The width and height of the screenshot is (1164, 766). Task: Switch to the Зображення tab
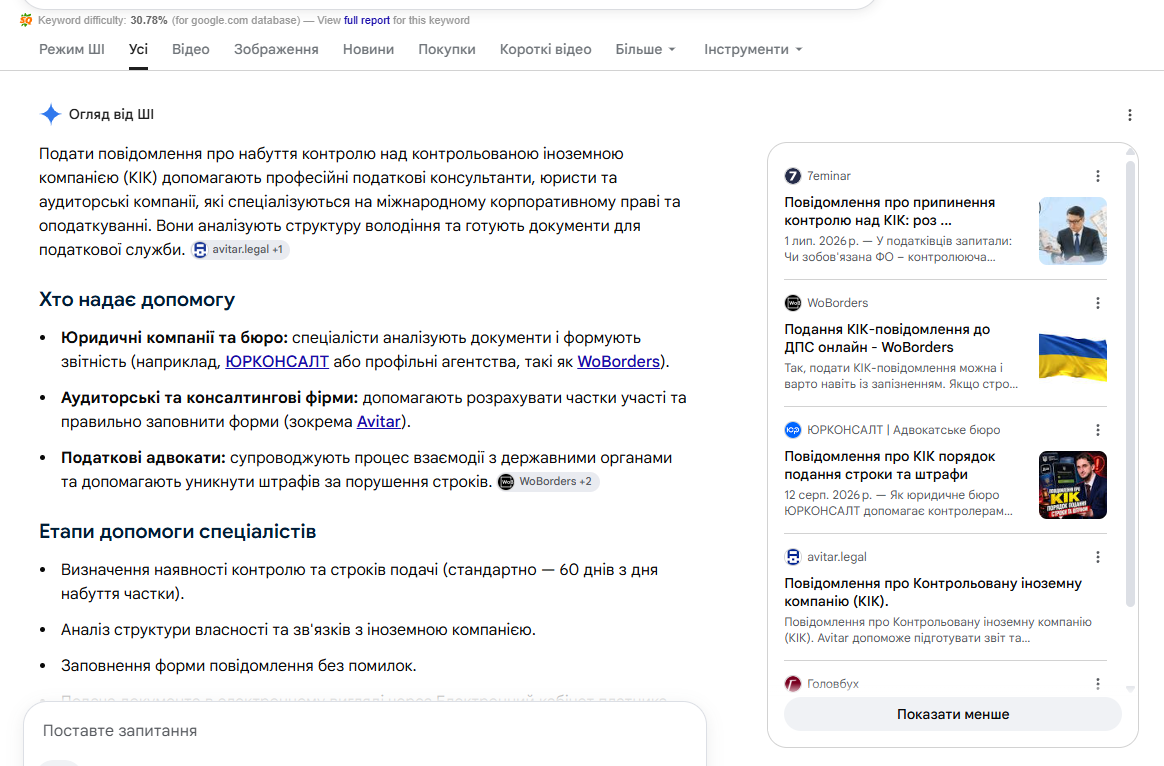point(276,49)
